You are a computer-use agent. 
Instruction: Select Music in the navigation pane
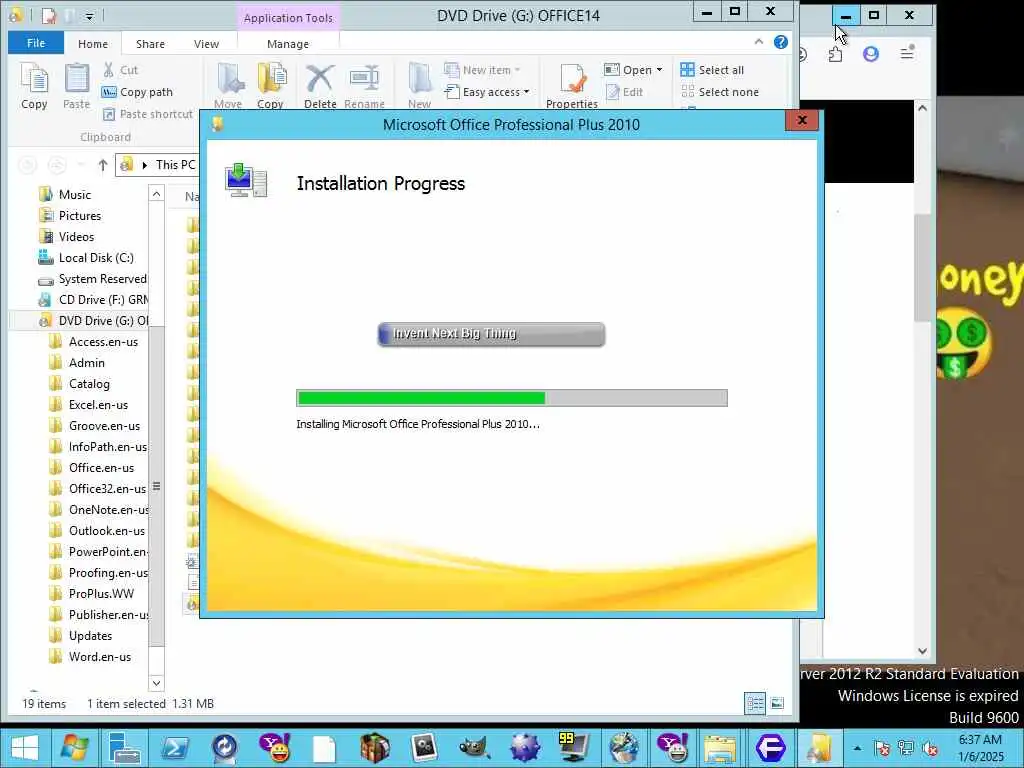(x=74, y=195)
